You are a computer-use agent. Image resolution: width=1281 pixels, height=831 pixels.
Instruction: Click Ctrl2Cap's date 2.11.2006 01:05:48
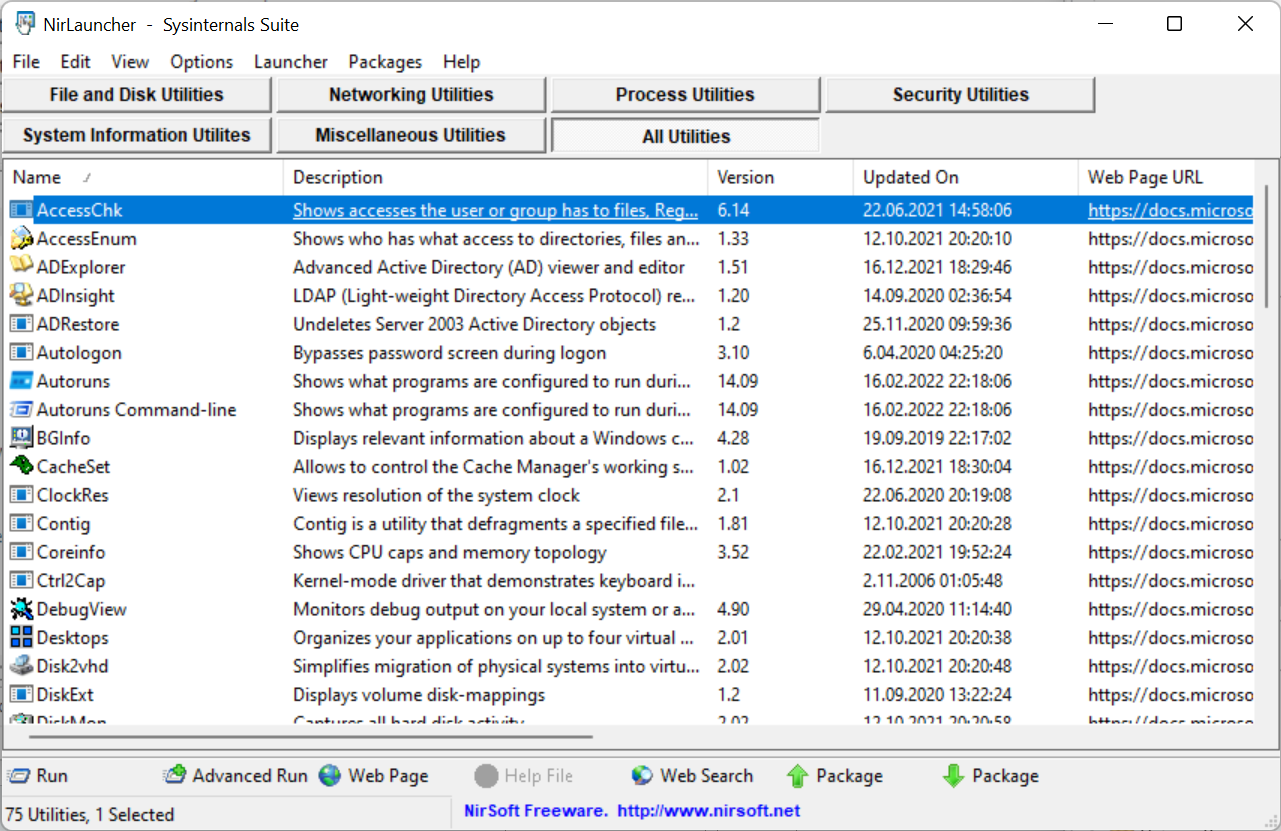(x=933, y=581)
